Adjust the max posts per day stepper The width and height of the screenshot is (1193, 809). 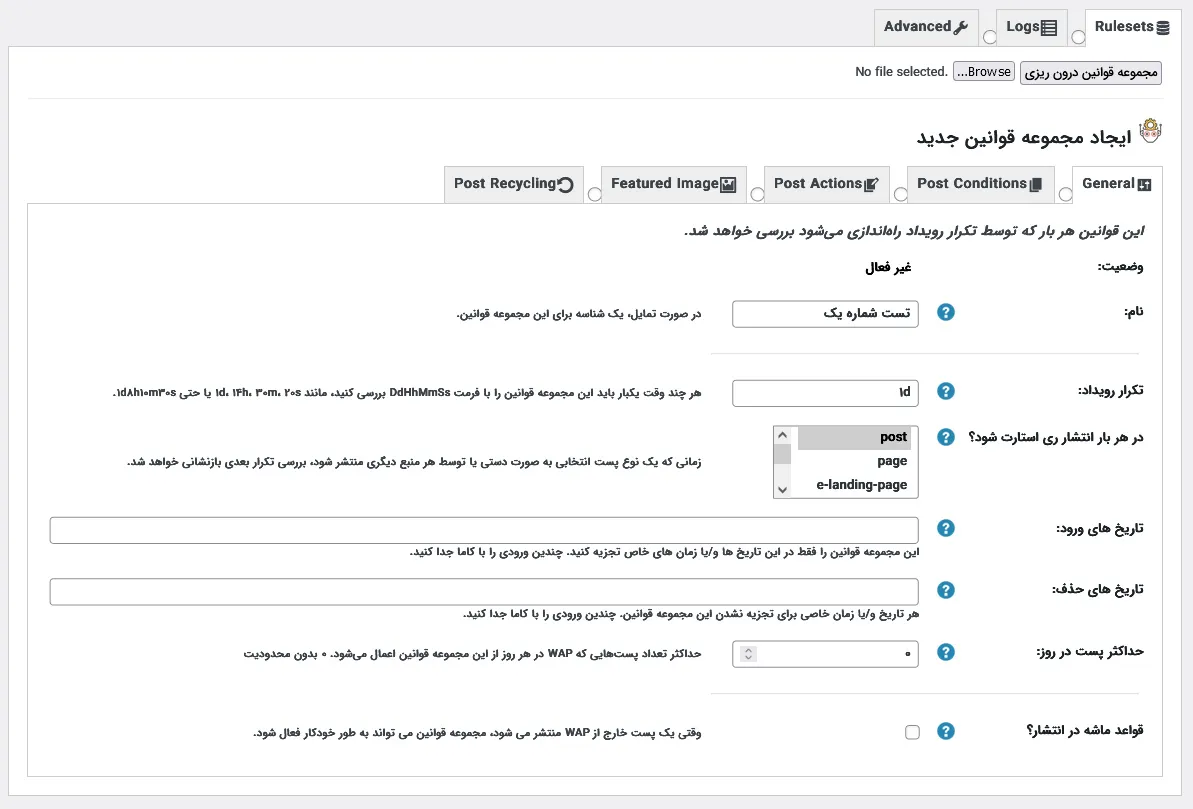tap(749, 654)
